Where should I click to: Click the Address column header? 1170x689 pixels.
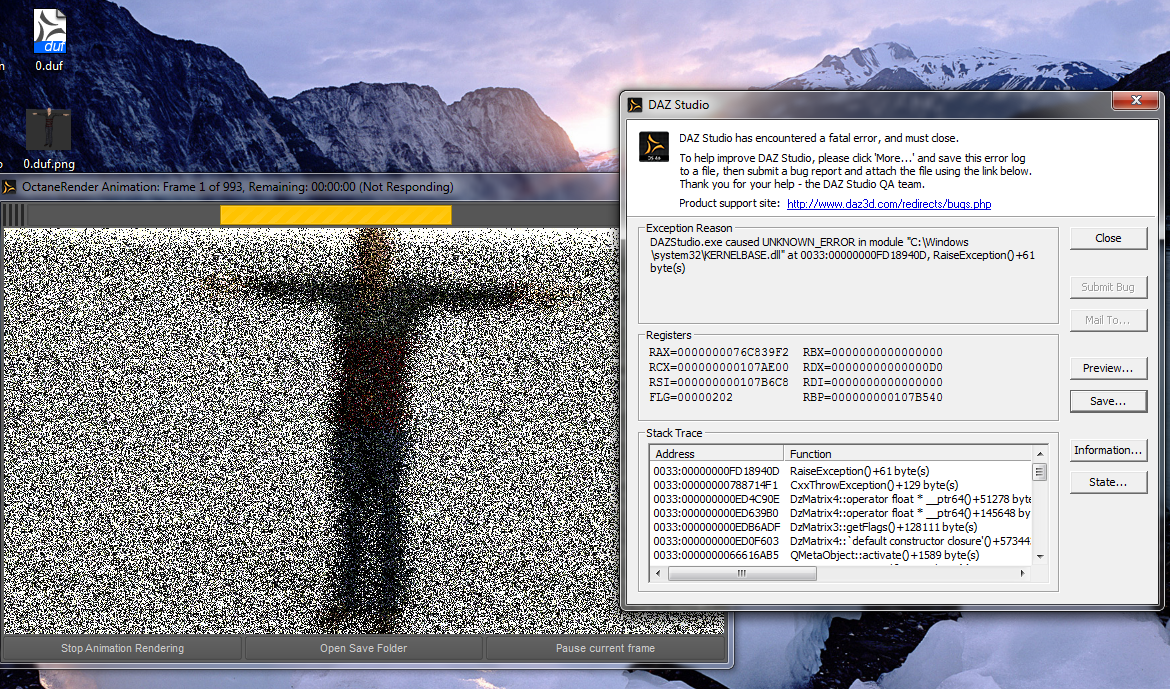[x=716, y=454]
